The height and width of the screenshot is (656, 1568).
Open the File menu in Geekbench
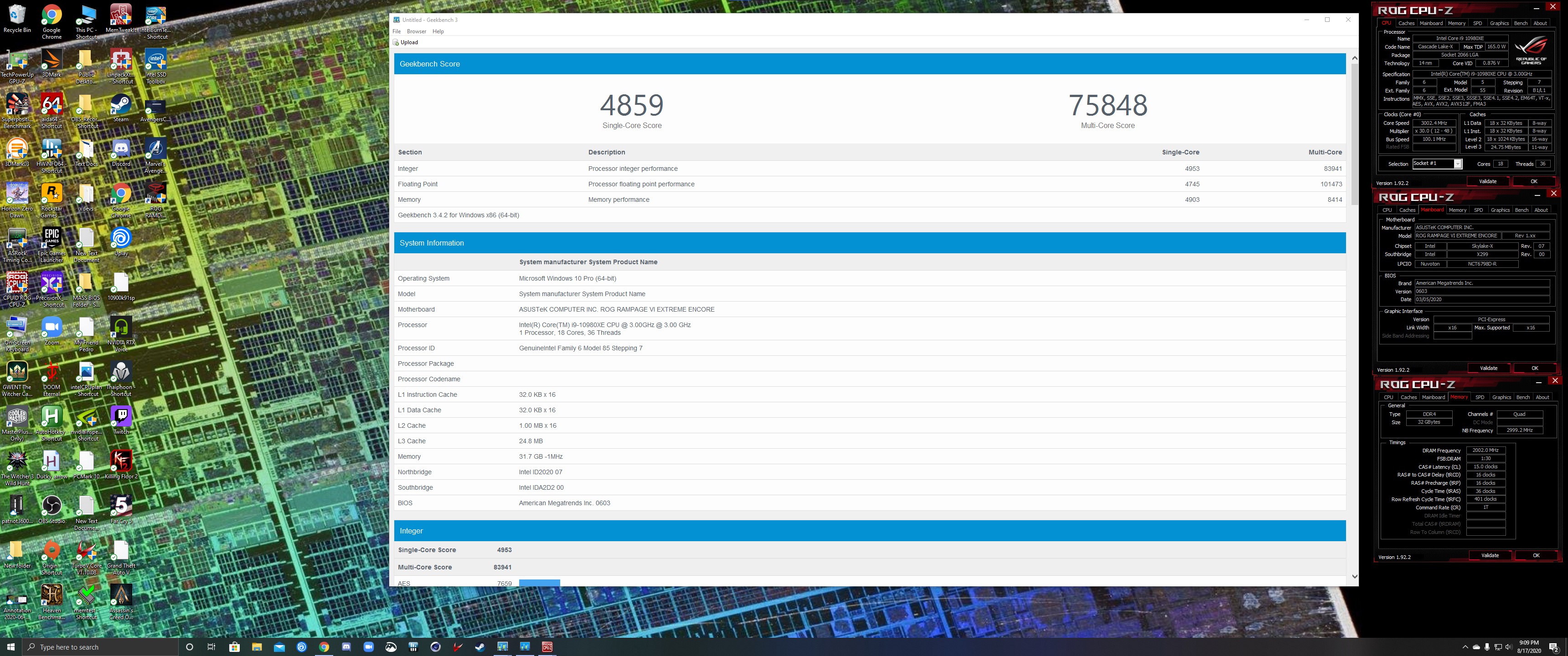396,31
